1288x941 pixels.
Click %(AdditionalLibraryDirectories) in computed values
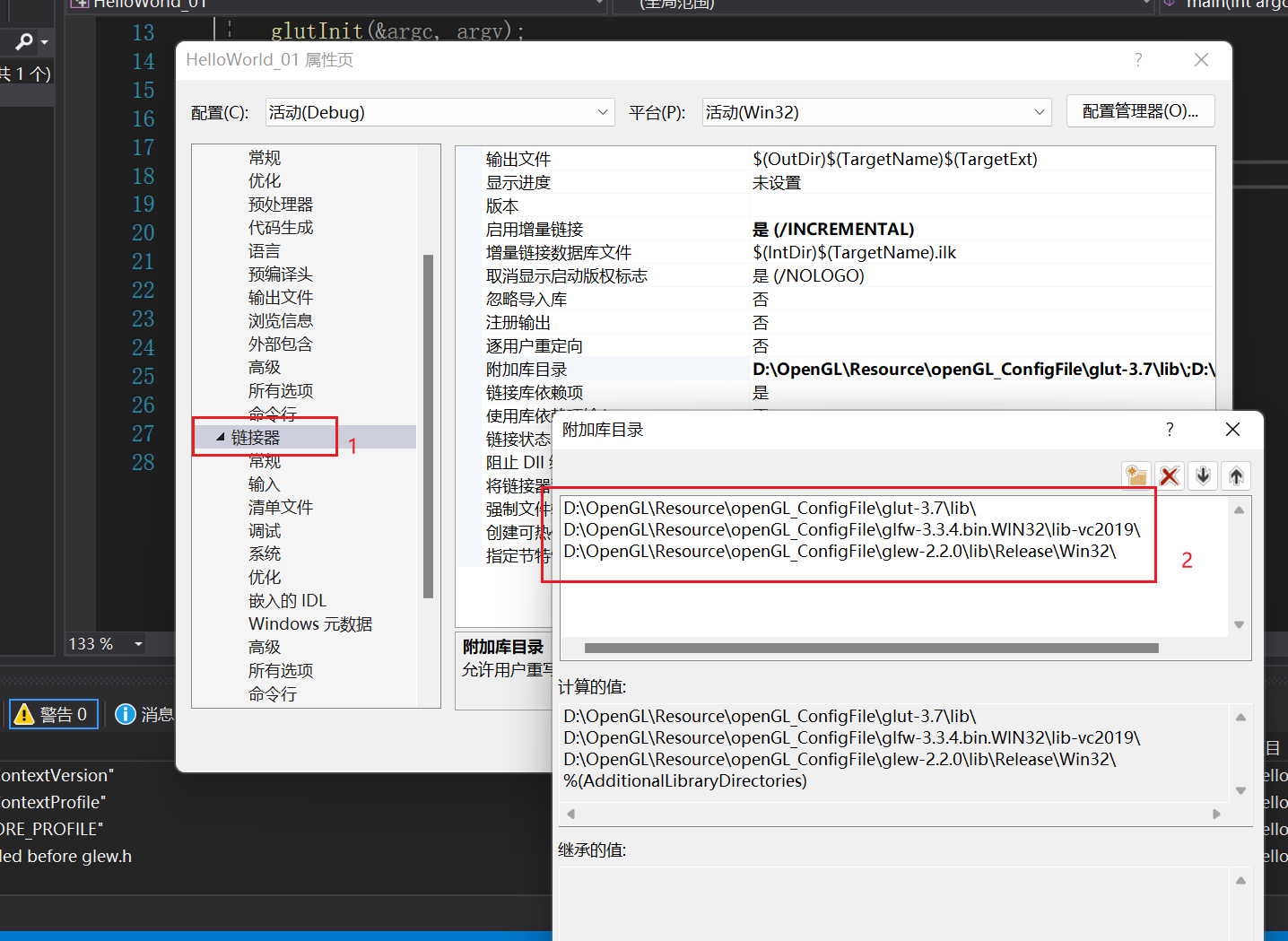(x=685, y=781)
